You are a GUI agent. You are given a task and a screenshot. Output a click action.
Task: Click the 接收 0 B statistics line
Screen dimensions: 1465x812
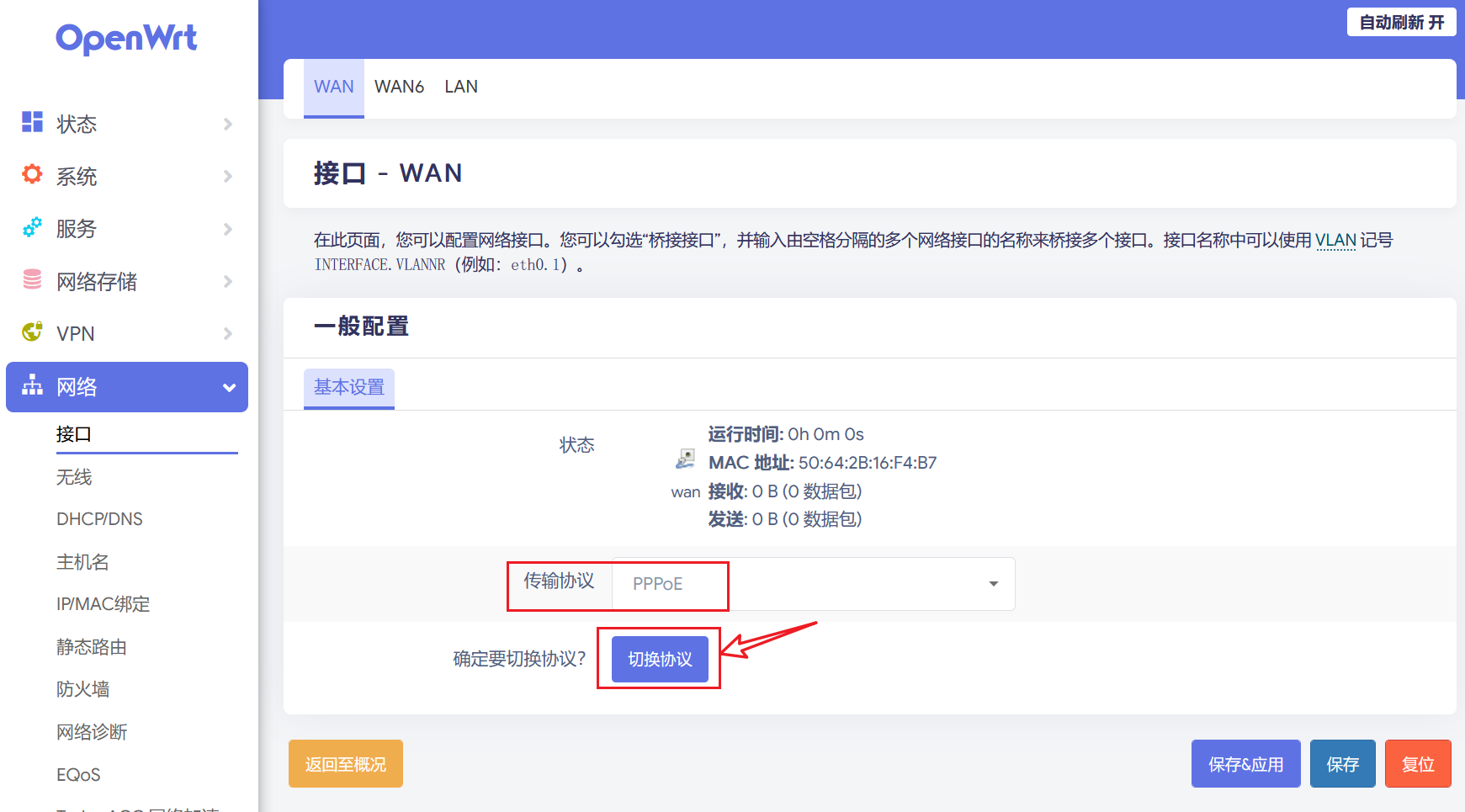(x=785, y=491)
